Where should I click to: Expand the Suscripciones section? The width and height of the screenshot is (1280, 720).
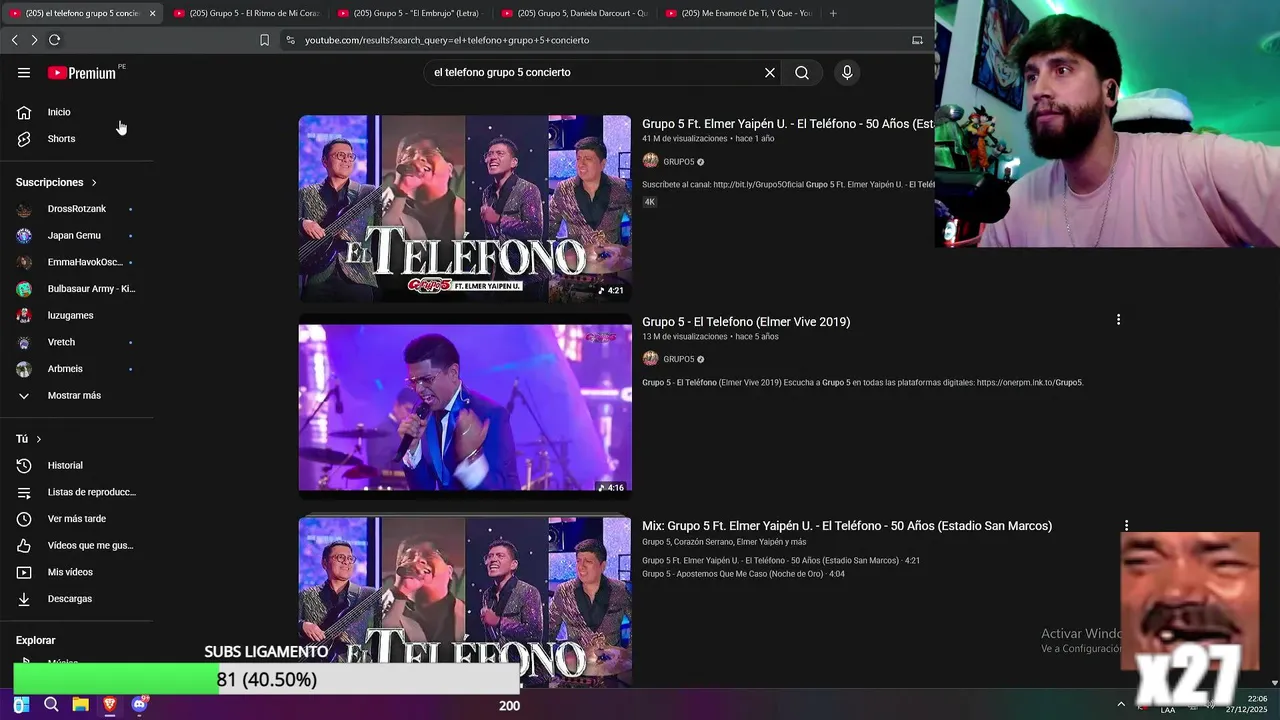57,182
